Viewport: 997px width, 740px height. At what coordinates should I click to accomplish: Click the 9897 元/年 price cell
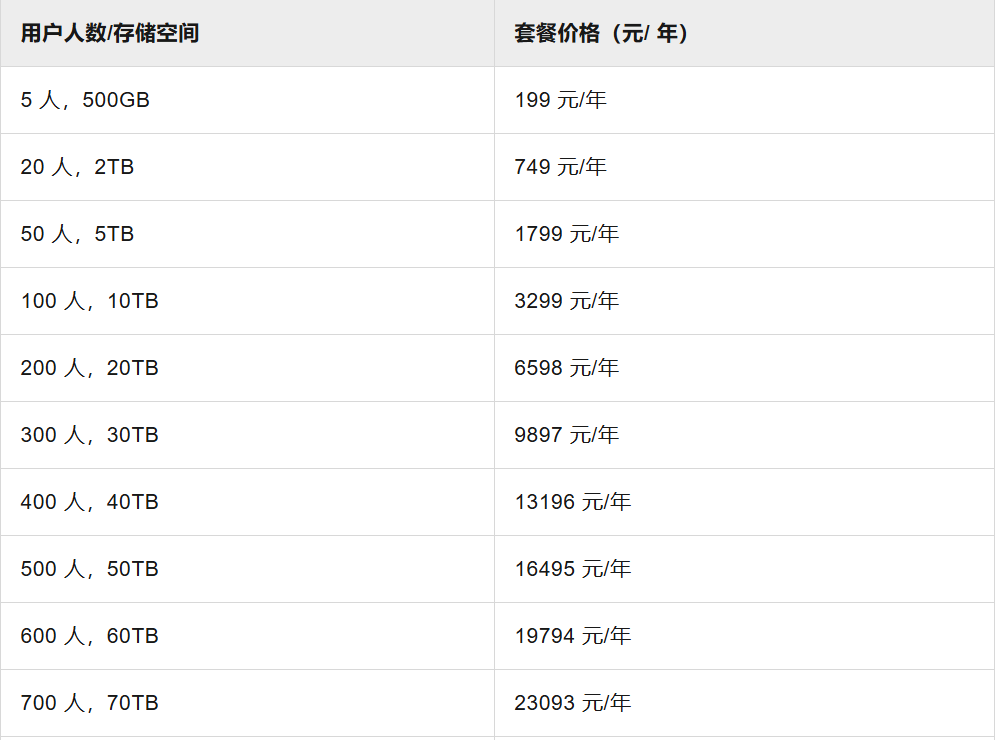[x=567, y=435]
